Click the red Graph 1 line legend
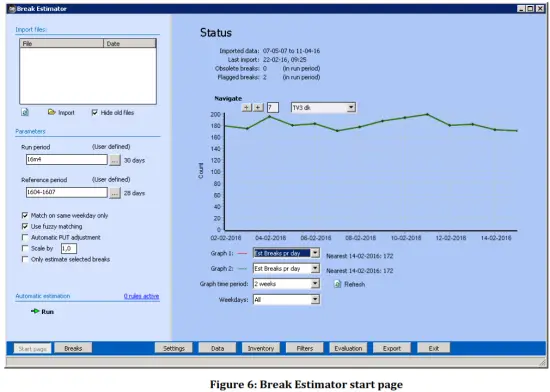This screenshot has height=392, width=550. (x=242, y=253)
